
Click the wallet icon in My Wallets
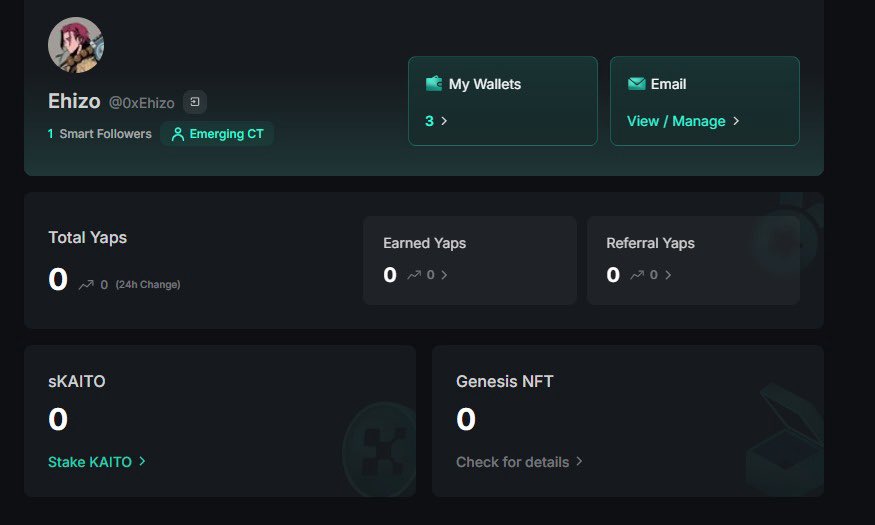(x=434, y=84)
